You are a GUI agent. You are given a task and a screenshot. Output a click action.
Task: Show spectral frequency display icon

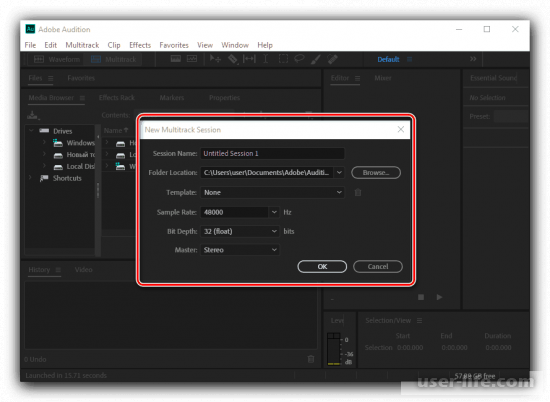[175, 59]
